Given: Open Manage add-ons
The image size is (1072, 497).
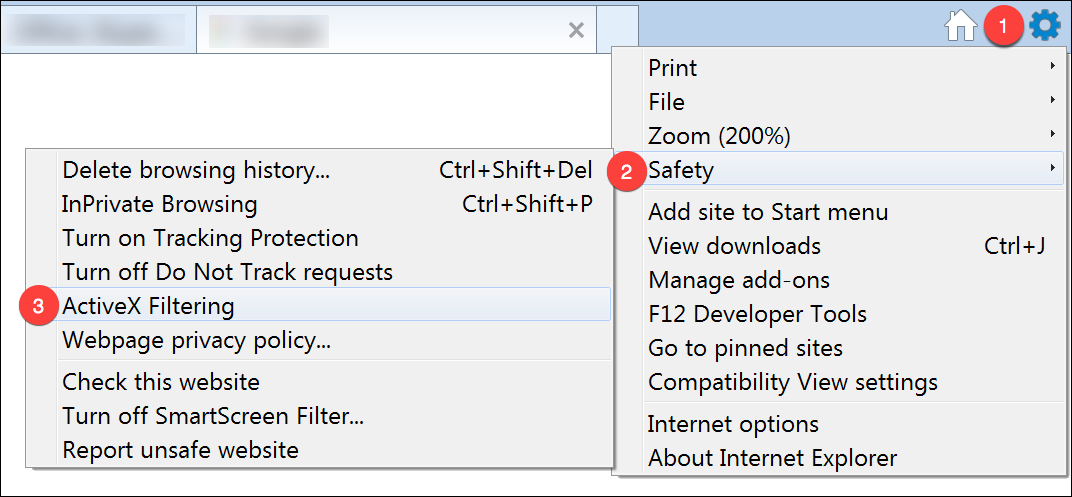Looking at the screenshot, I should (x=739, y=280).
